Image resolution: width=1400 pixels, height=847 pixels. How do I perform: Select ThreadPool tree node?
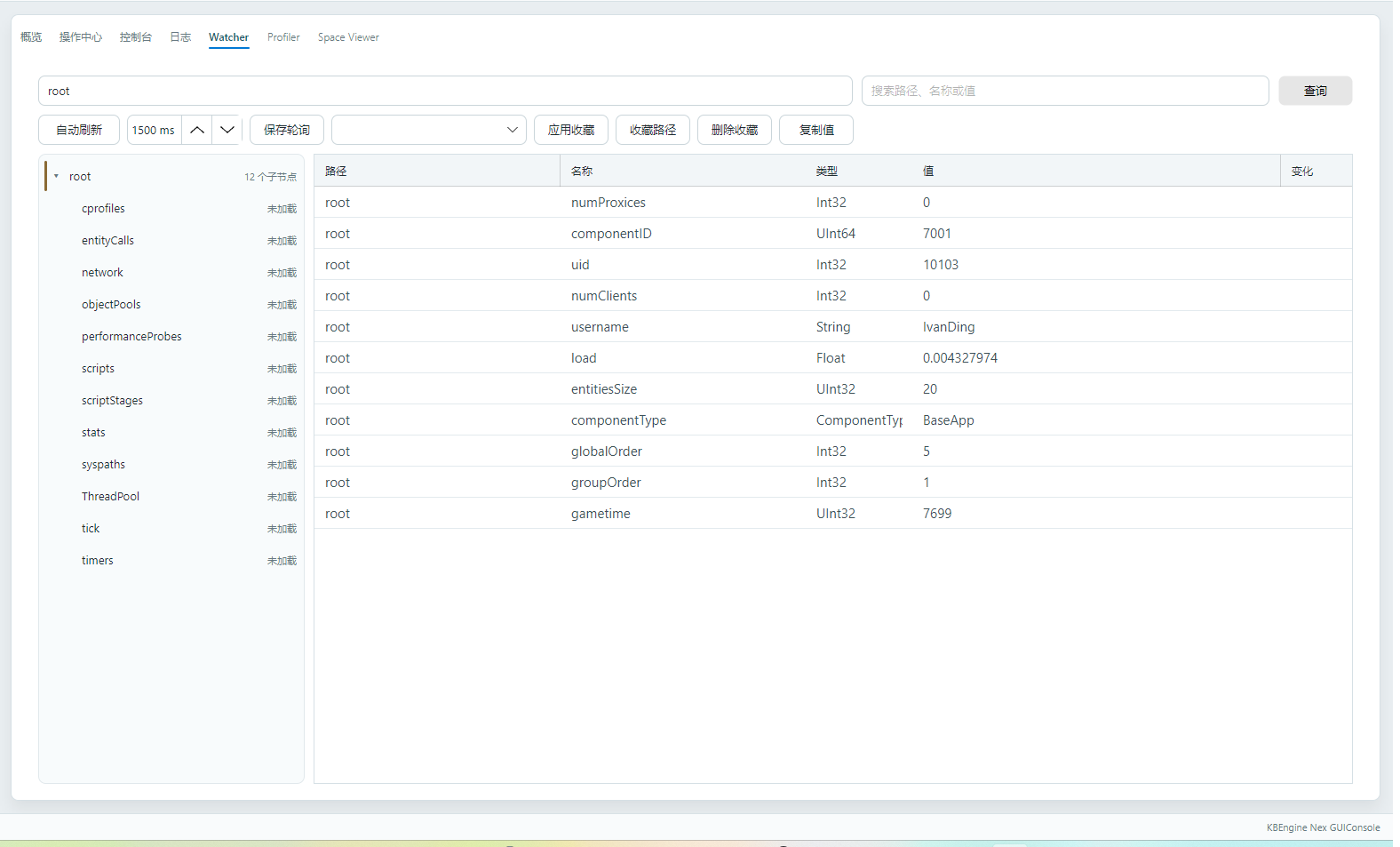click(110, 497)
